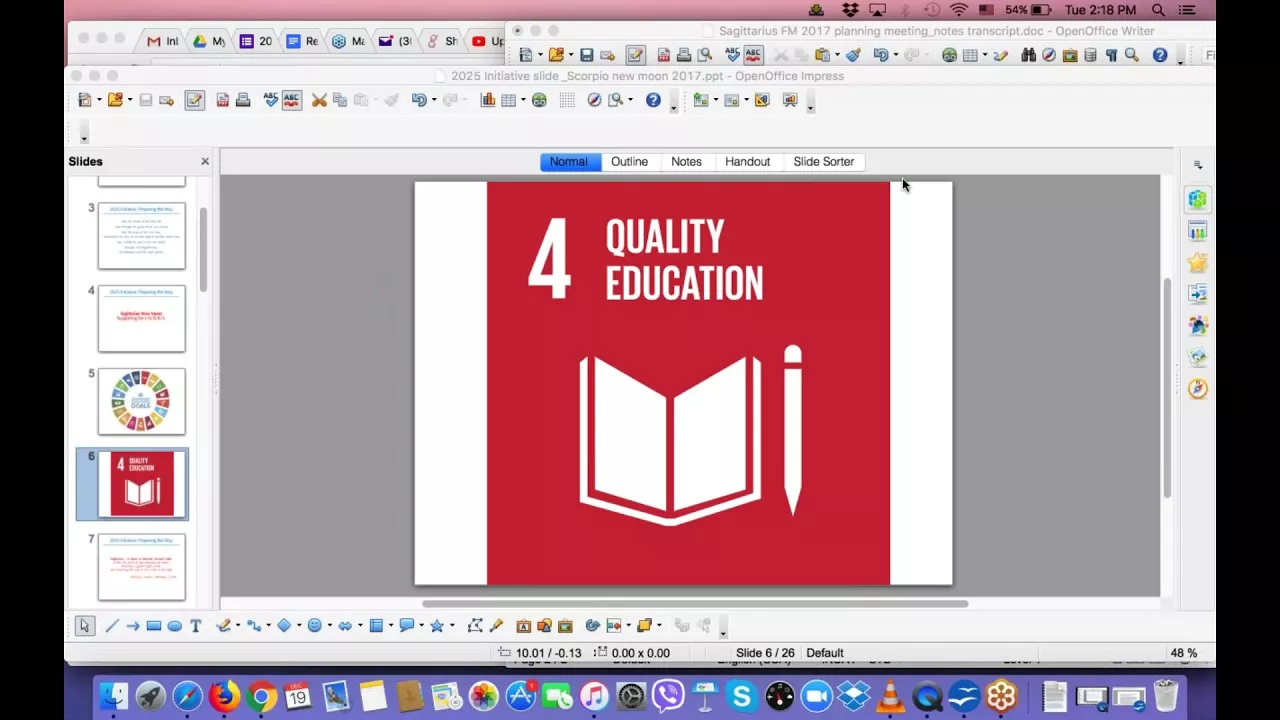
Task: Open Firefox from the Dock
Action: (x=225, y=696)
